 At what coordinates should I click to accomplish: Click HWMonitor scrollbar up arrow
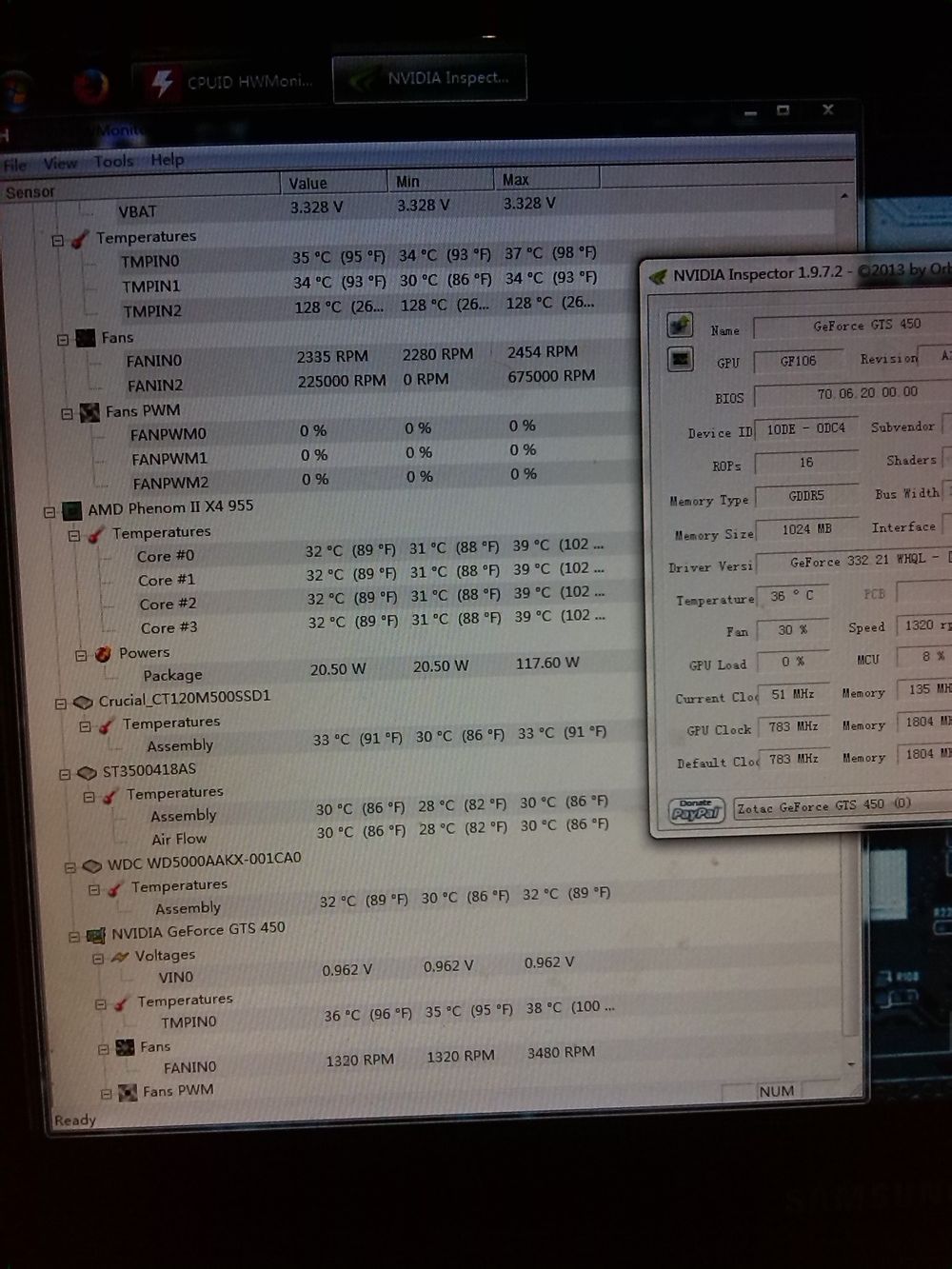[x=843, y=196]
